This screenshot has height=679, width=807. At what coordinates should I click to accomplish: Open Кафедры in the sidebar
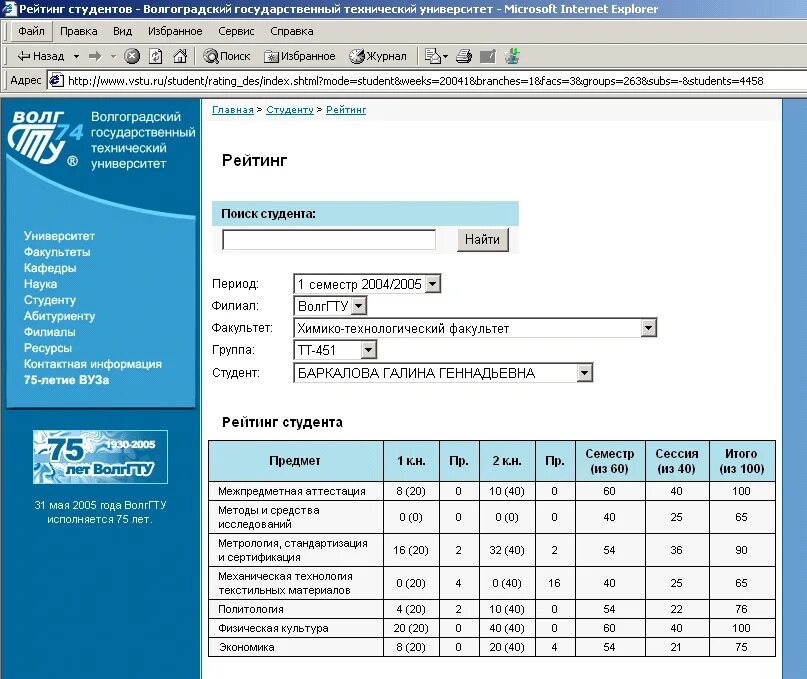[x=50, y=268]
